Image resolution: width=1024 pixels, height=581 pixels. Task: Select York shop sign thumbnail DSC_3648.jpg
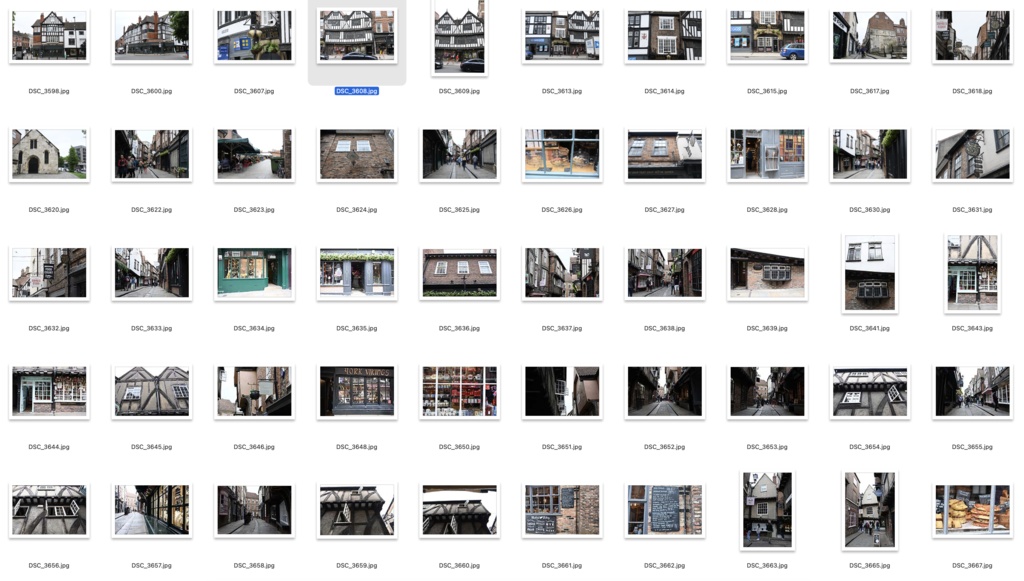(357, 392)
